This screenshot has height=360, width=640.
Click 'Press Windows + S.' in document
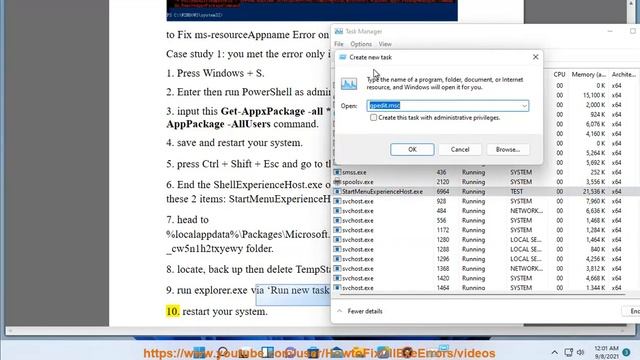point(221,73)
